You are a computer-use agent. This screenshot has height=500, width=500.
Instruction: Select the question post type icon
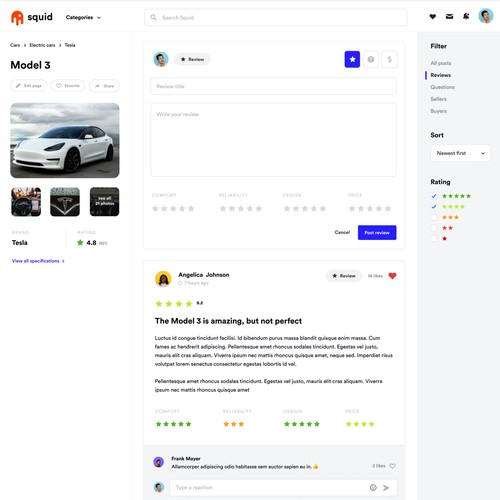[x=371, y=59]
